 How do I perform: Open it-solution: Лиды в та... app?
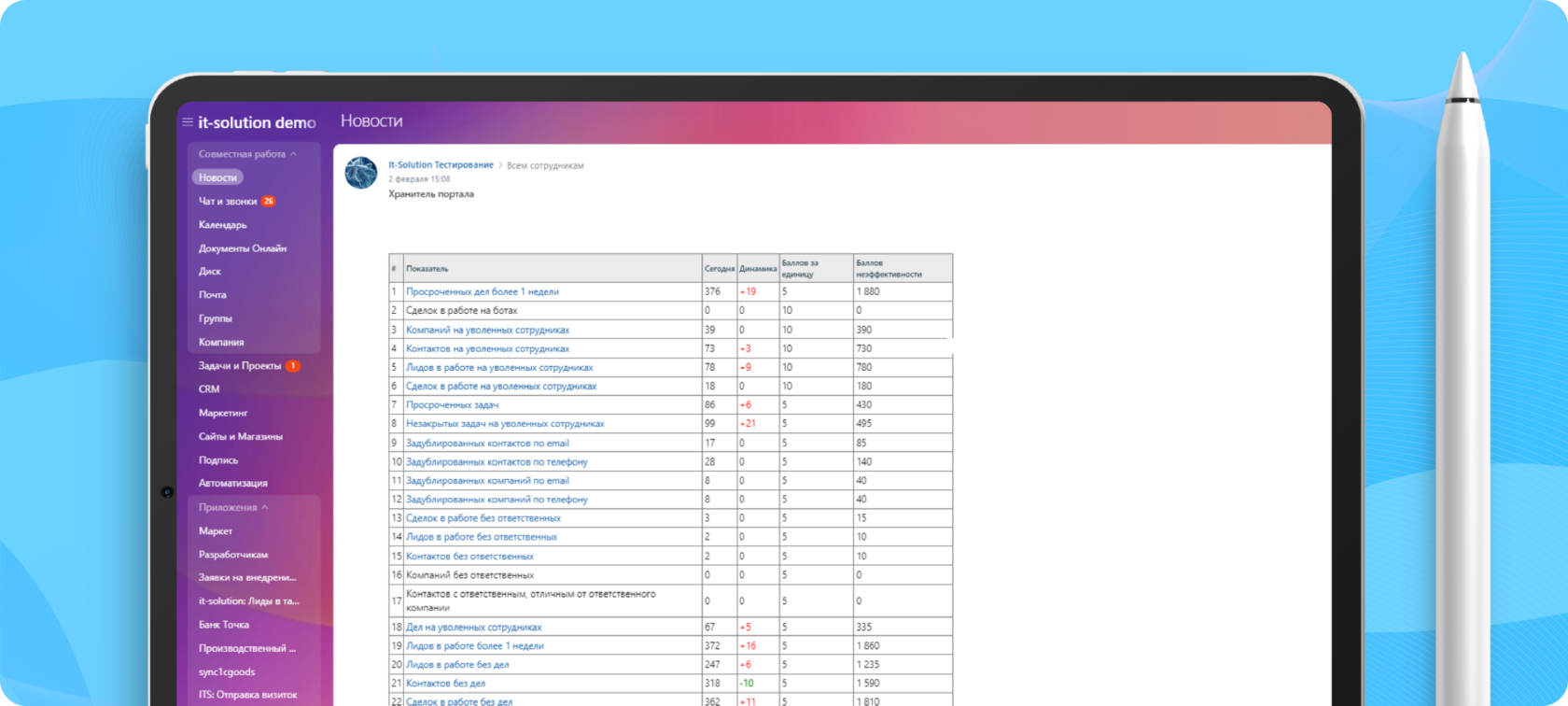(249, 601)
